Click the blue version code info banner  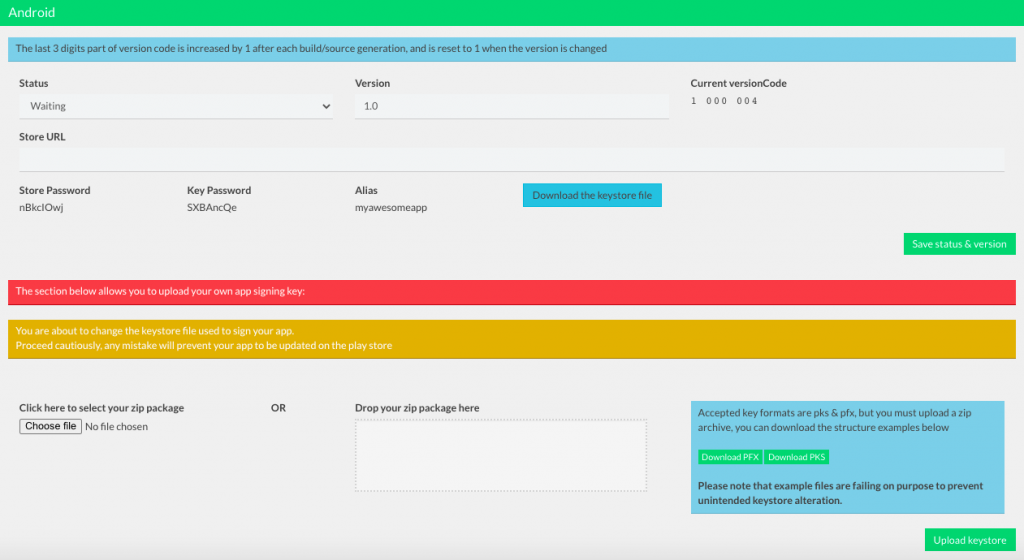pos(511,49)
